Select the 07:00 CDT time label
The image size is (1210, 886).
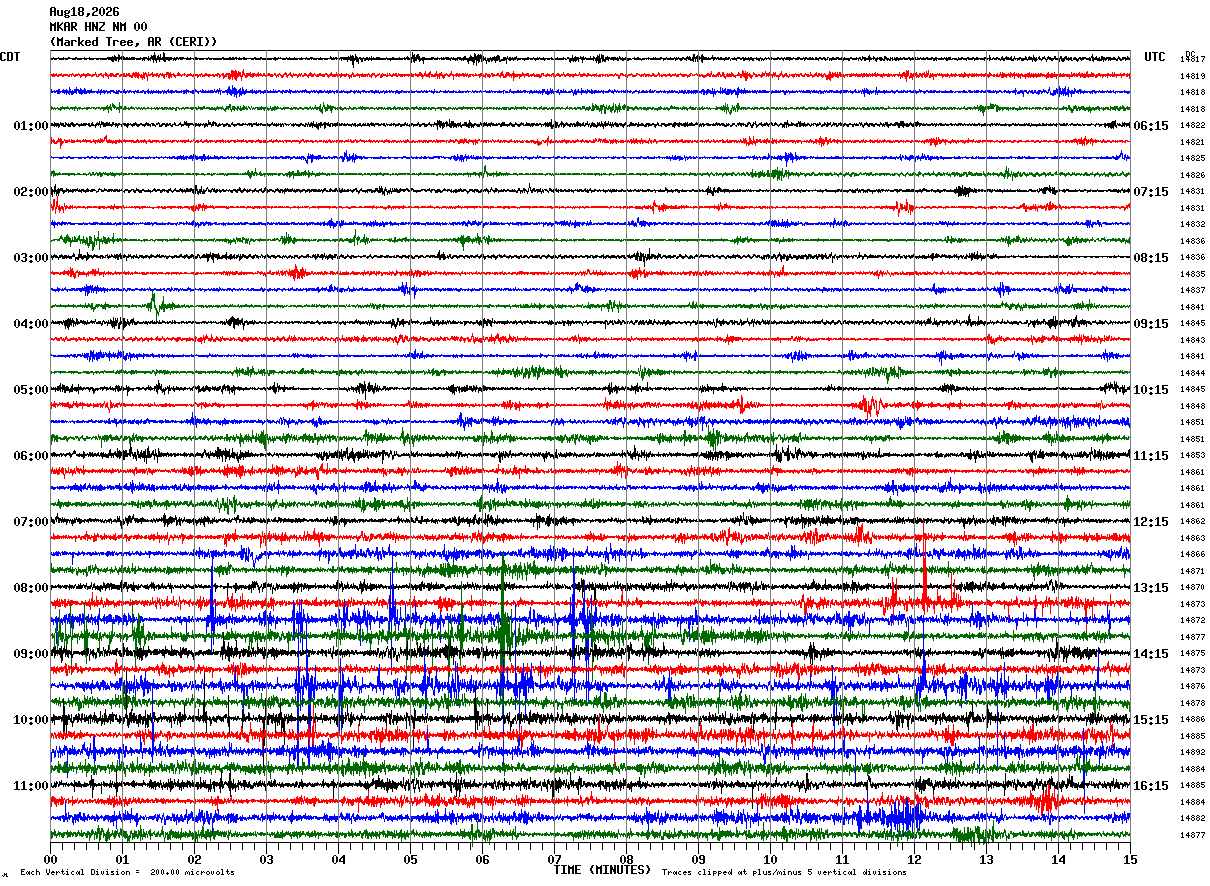pyautogui.click(x=30, y=522)
